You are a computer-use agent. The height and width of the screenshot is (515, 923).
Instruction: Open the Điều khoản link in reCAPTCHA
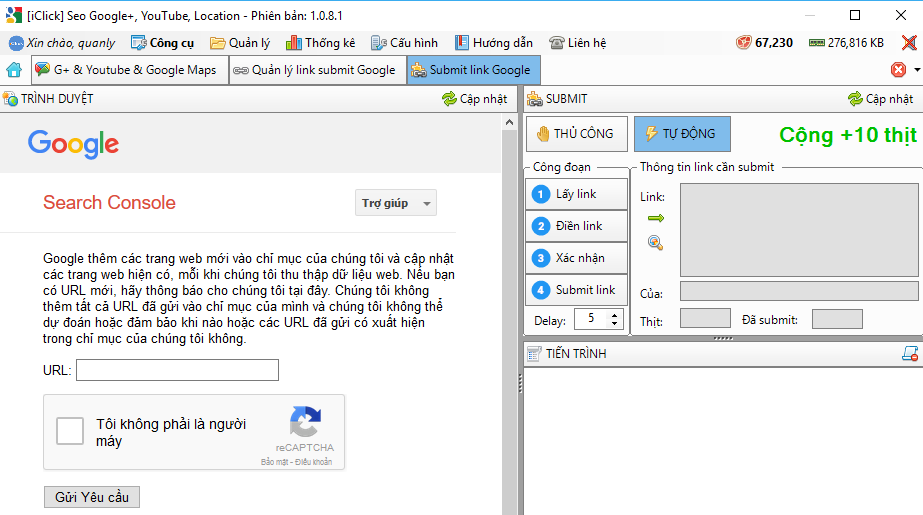click(x=314, y=462)
